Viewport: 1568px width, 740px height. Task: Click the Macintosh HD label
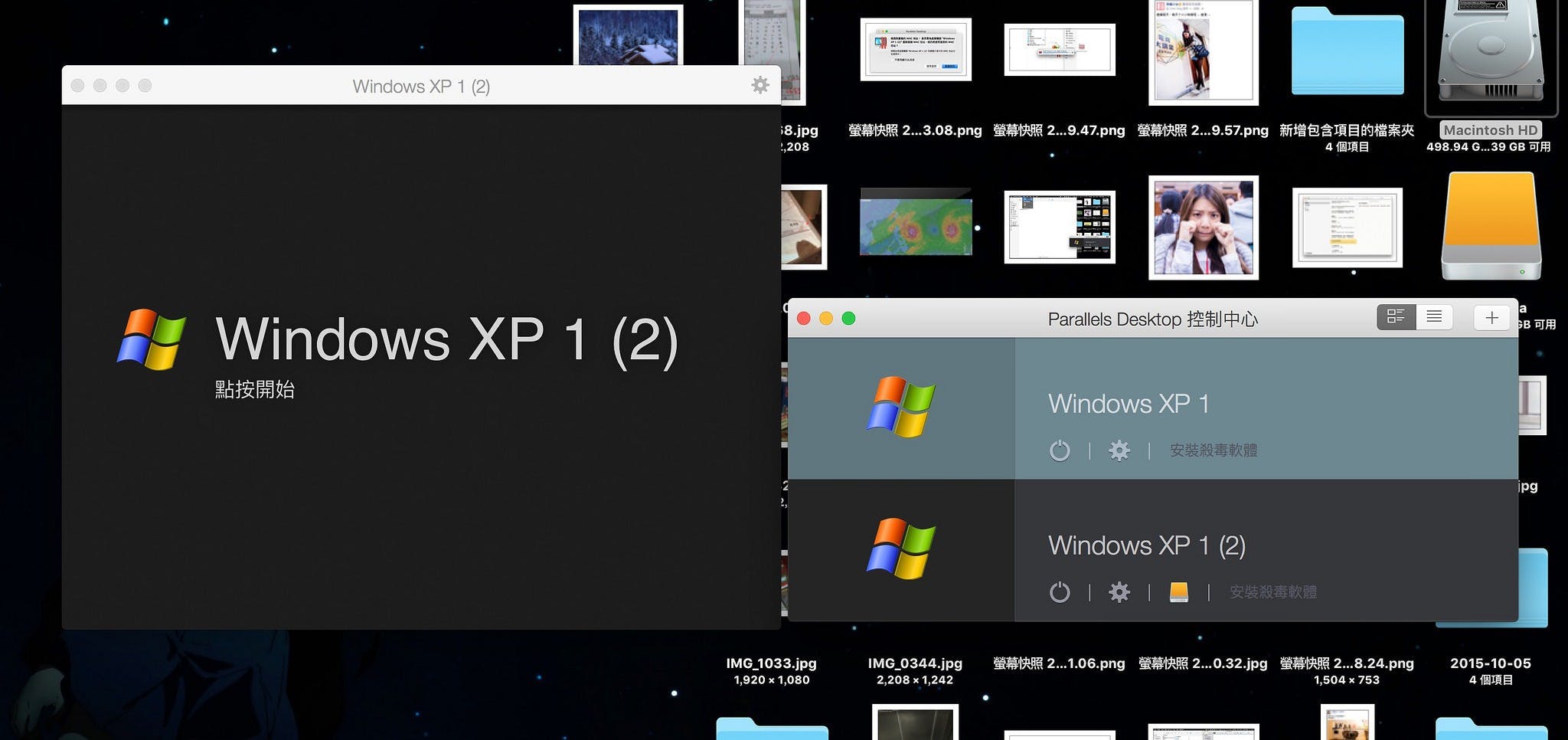coord(1491,130)
